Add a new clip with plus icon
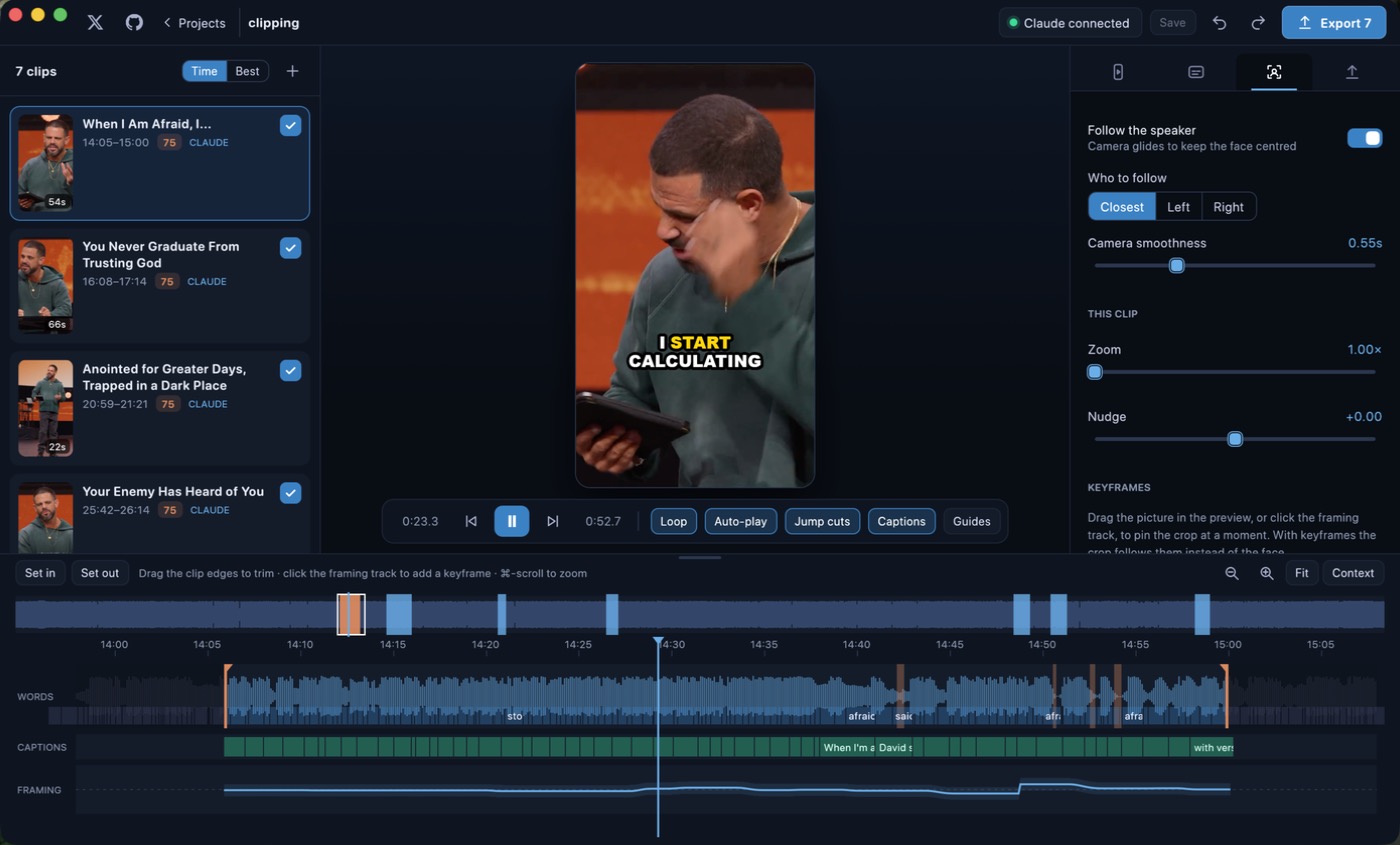1400x845 pixels. [292, 71]
